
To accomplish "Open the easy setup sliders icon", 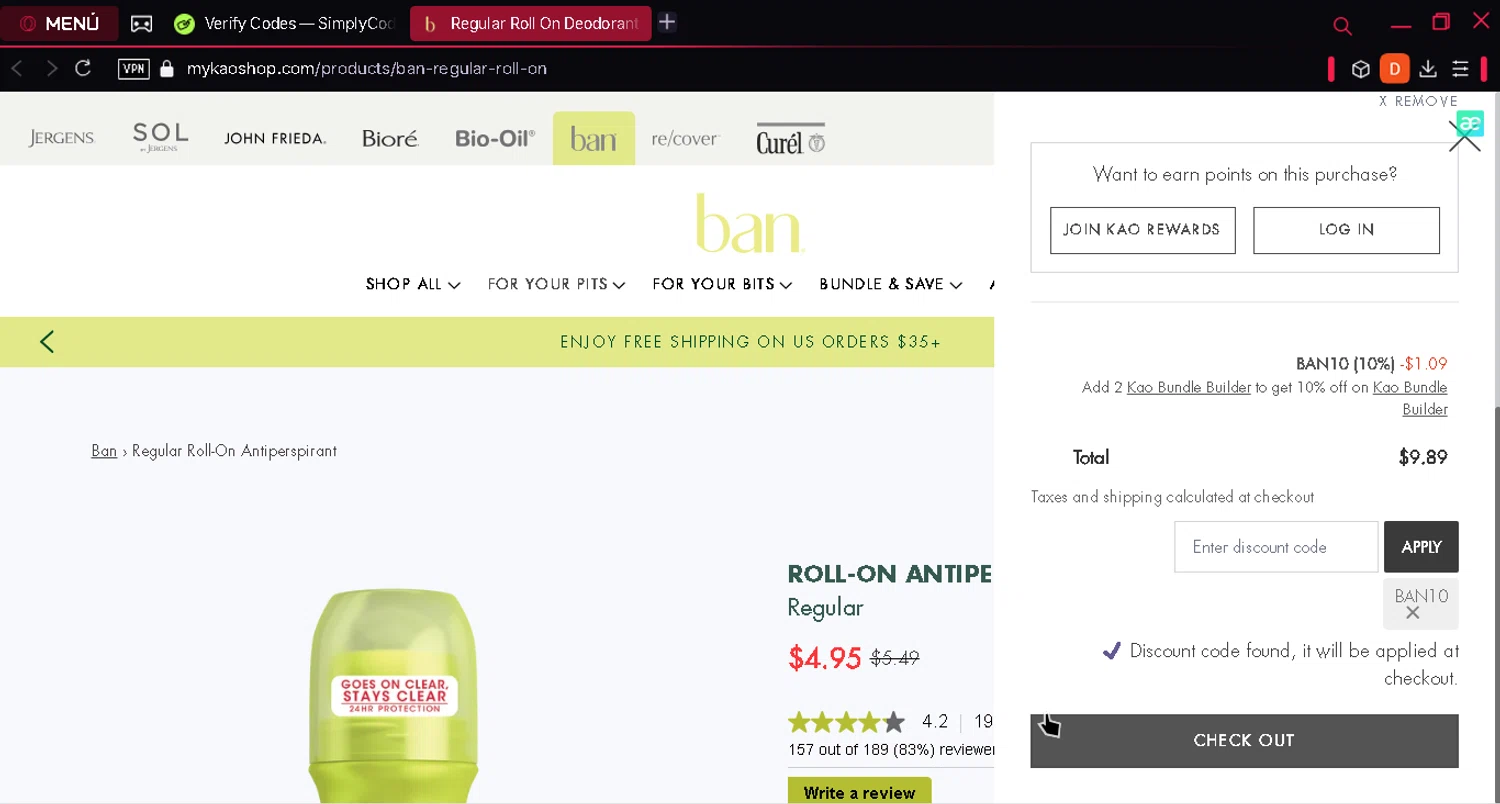I will pos(1461,69).
